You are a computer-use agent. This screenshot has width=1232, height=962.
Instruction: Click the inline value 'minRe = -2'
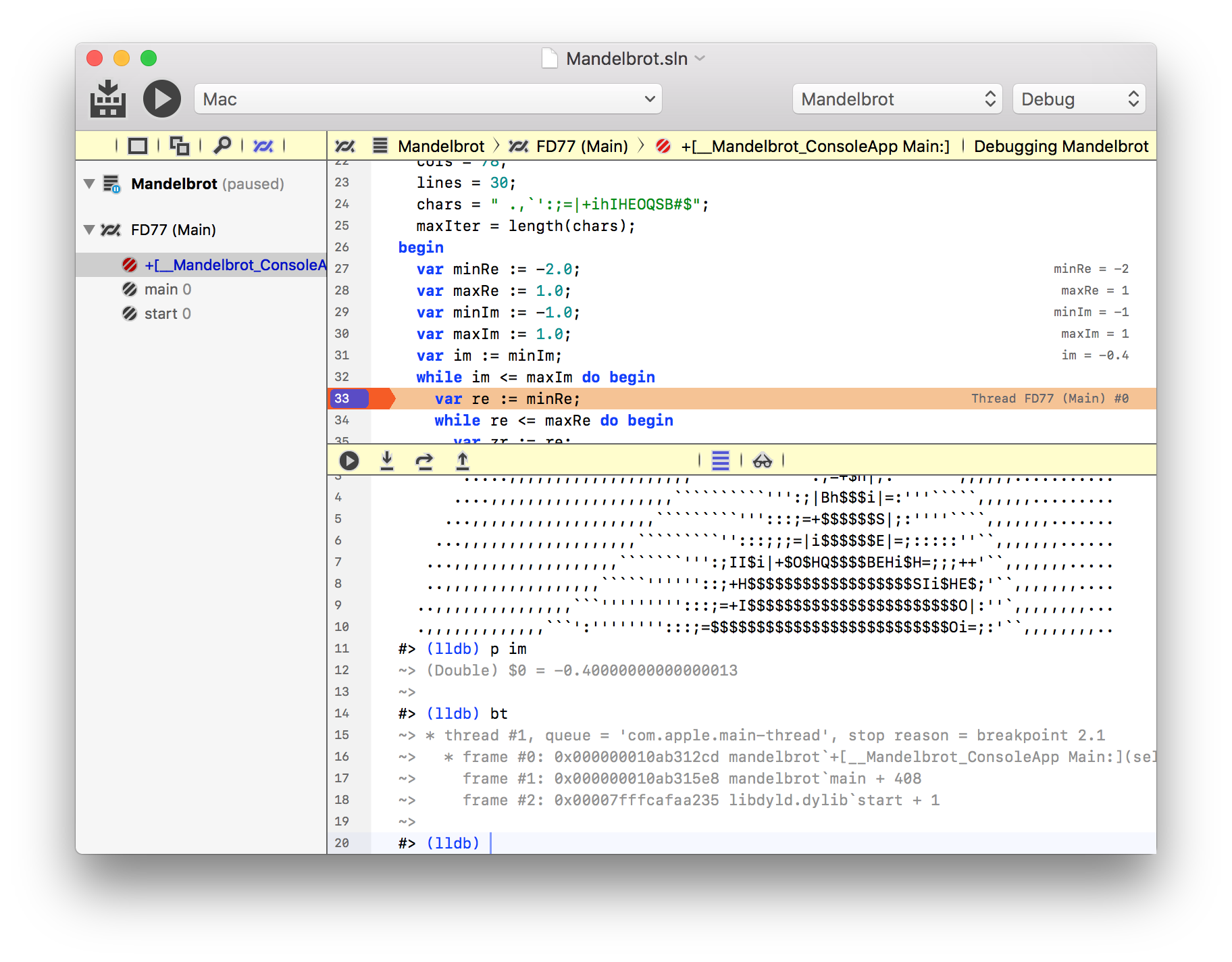(1091, 269)
